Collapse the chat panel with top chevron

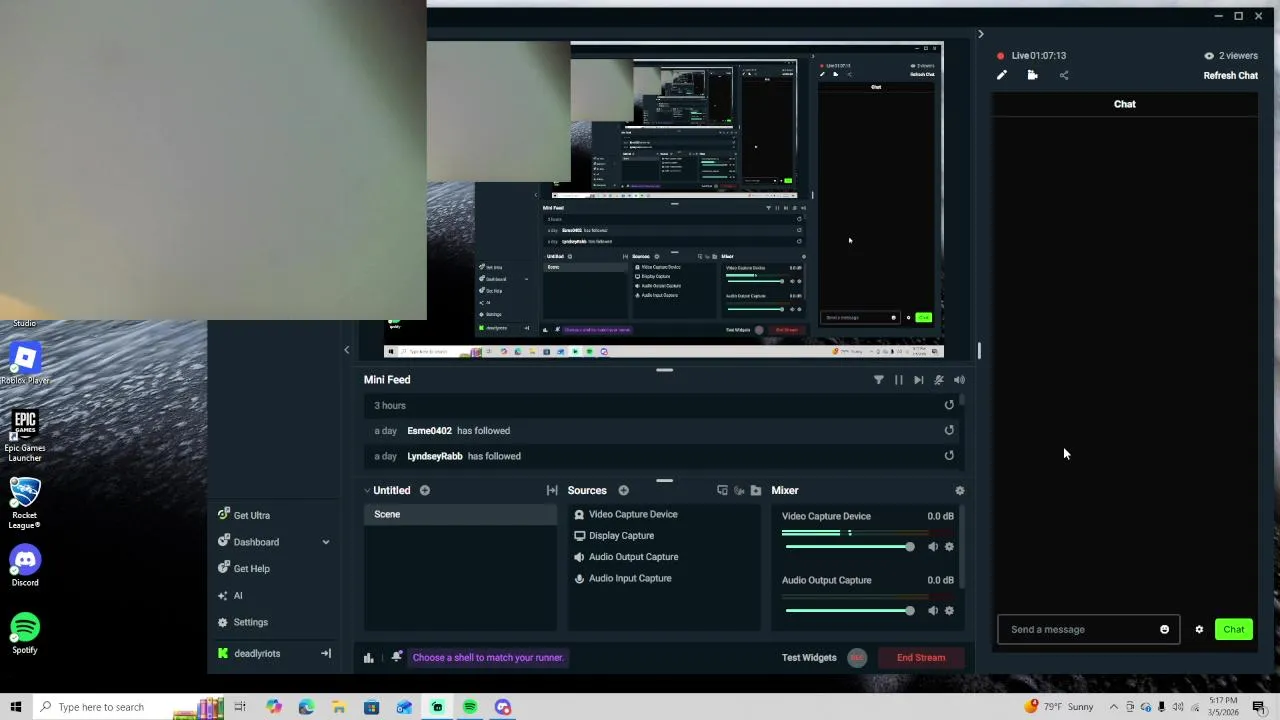click(980, 34)
